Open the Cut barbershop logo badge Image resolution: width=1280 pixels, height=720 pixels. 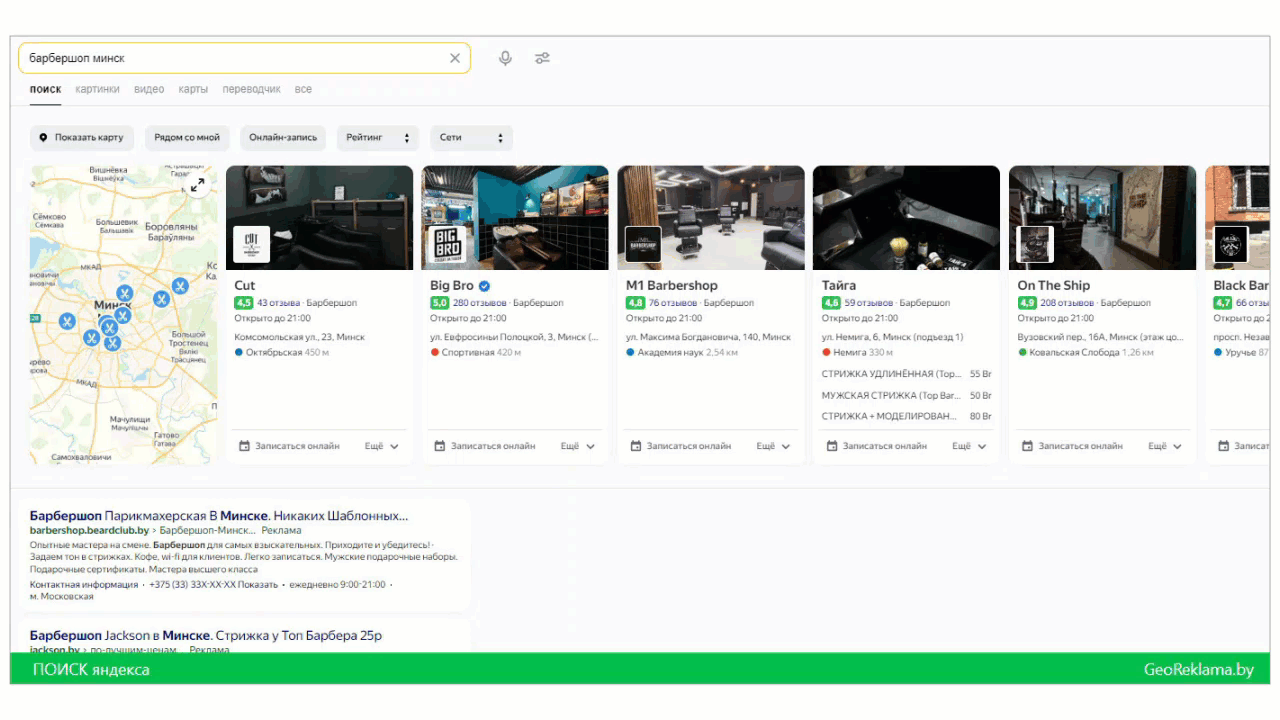pyautogui.click(x=252, y=244)
